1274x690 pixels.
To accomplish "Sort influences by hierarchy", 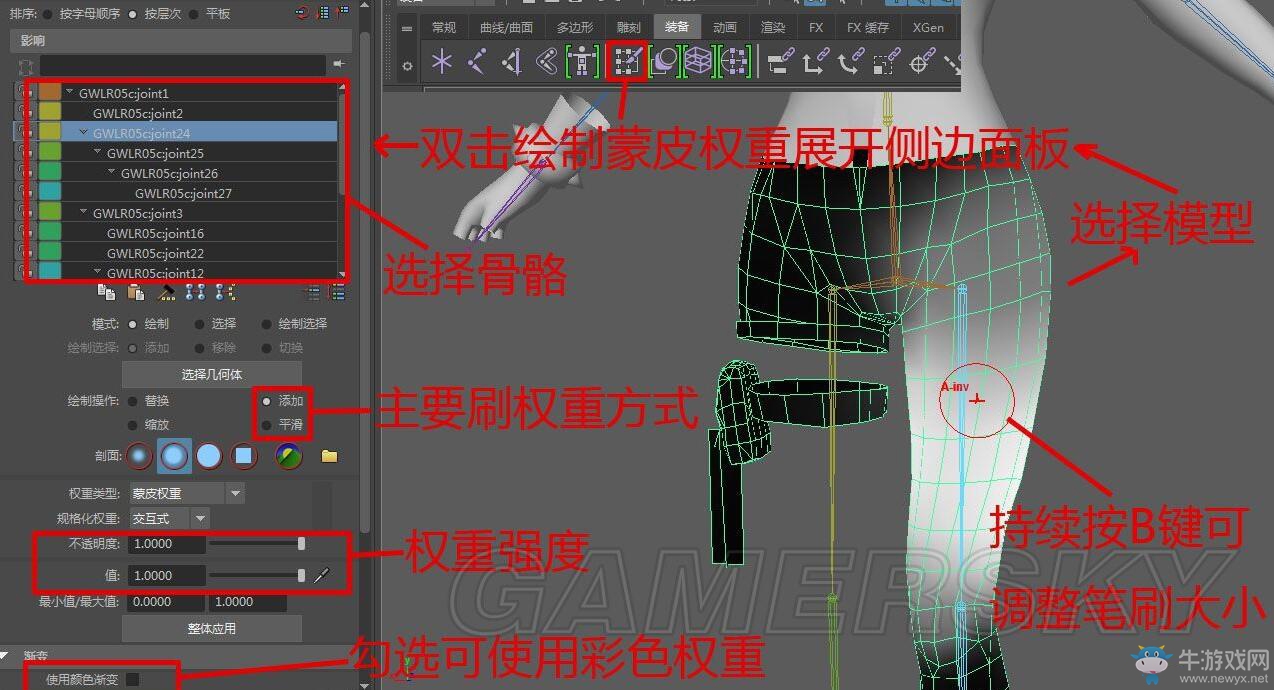I will pos(134,14).
